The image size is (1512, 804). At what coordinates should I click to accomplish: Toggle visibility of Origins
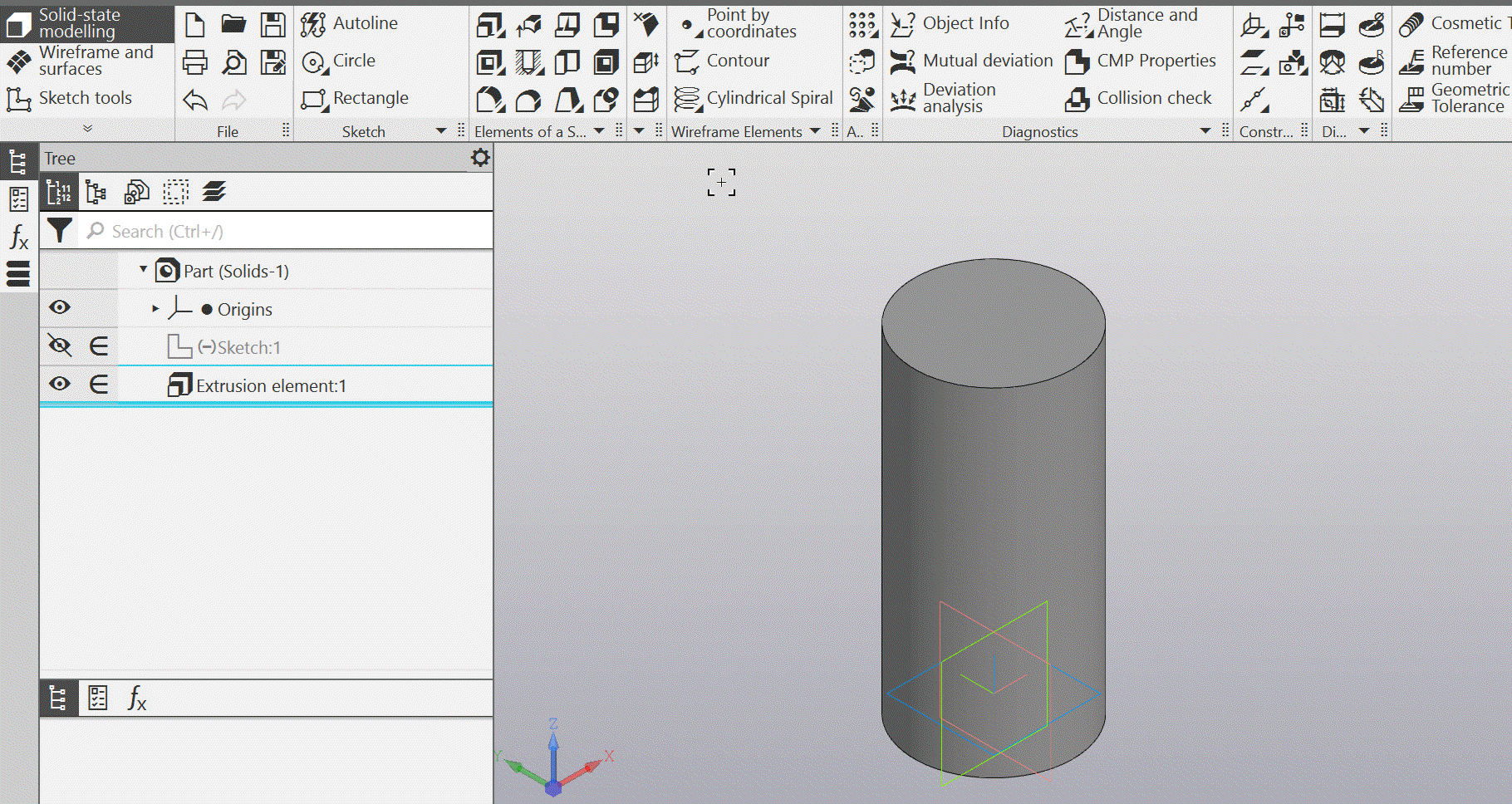[59, 307]
